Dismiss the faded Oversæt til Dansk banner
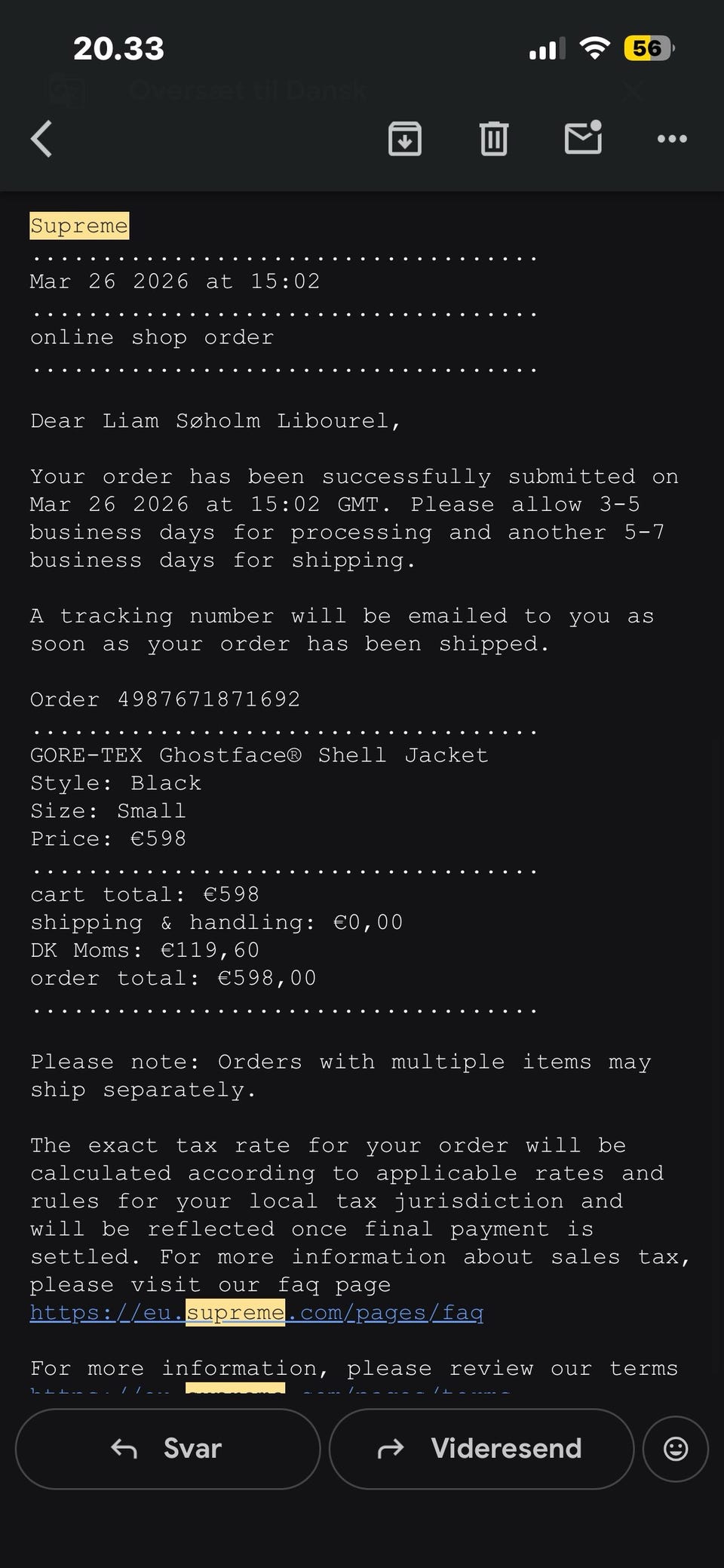Image resolution: width=724 pixels, height=1568 pixels. tap(632, 91)
